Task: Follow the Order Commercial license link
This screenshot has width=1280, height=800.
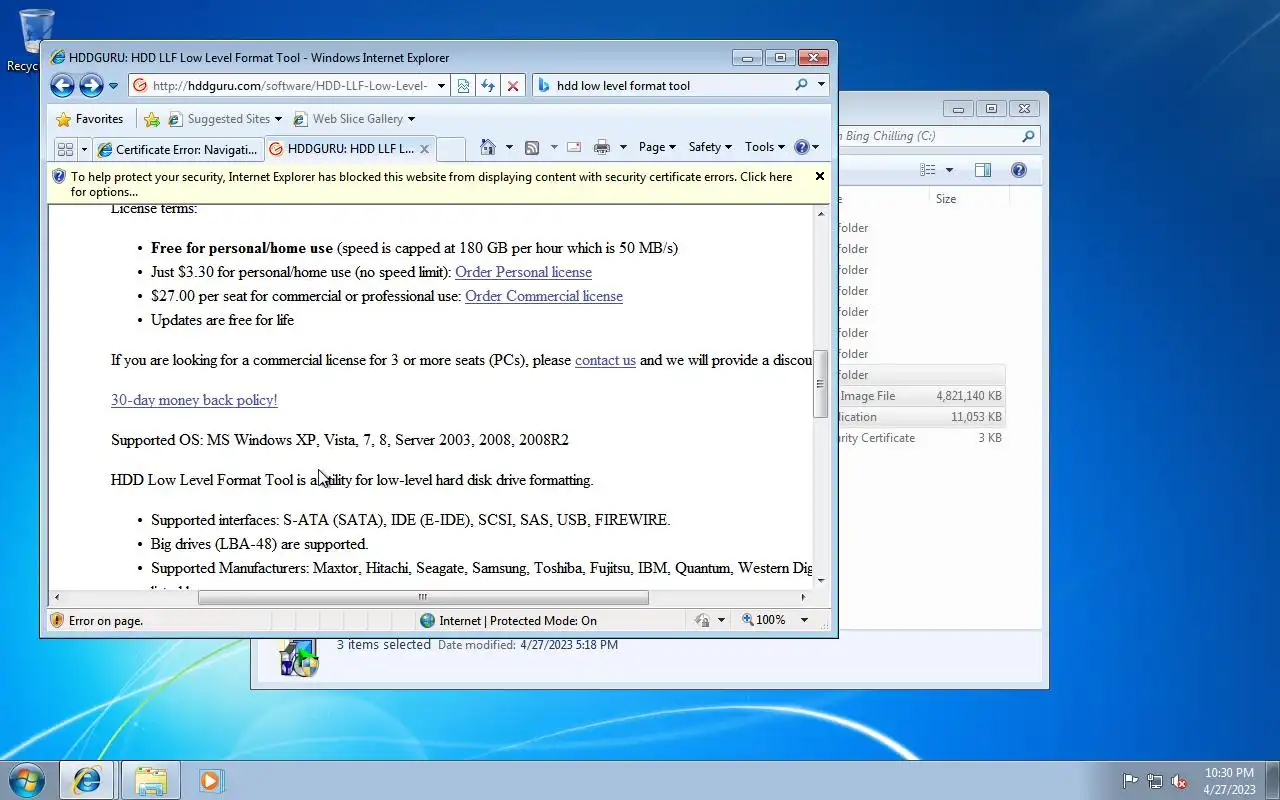Action: [544, 296]
